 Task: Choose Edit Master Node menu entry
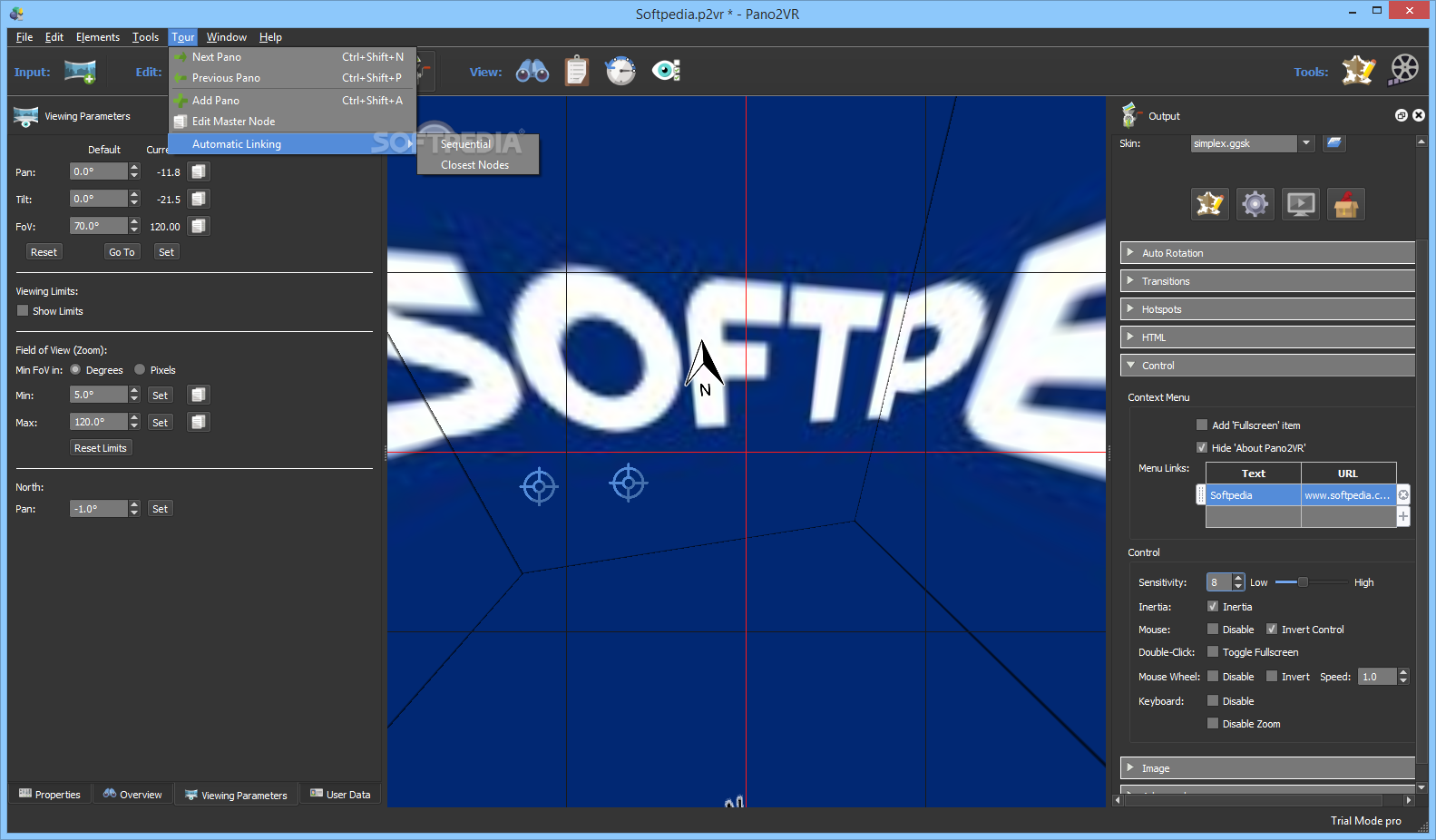[292, 122]
